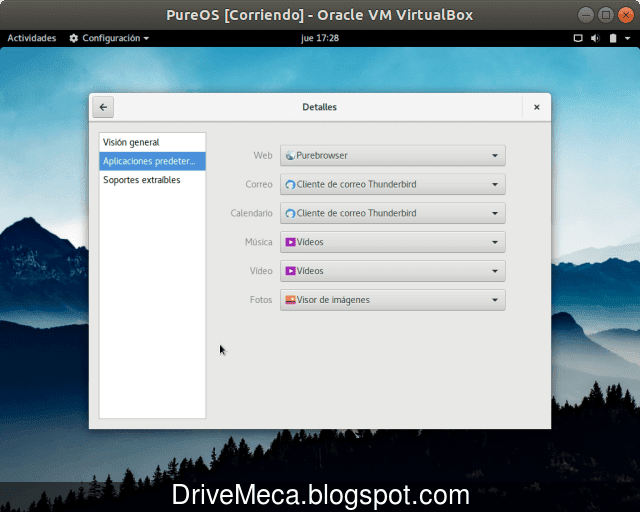This screenshot has width=640, height=512.
Task: Expand the system menu arrow
Action: coord(627,38)
